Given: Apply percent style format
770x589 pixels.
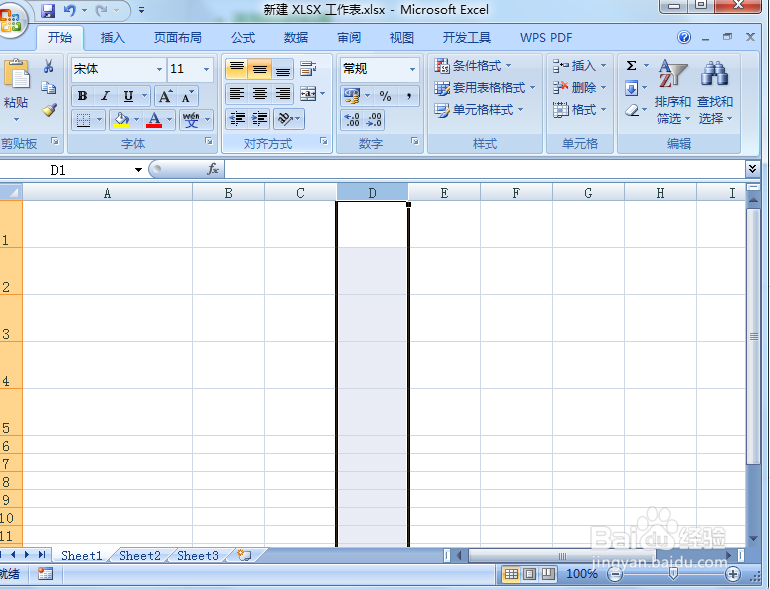Looking at the screenshot, I should tap(385, 96).
